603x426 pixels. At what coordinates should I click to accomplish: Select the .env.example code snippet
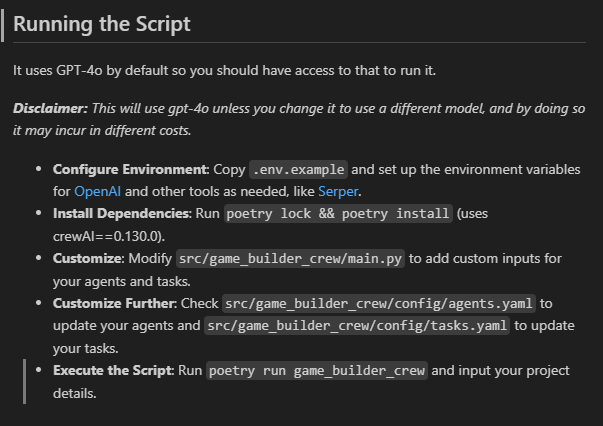click(298, 170)
